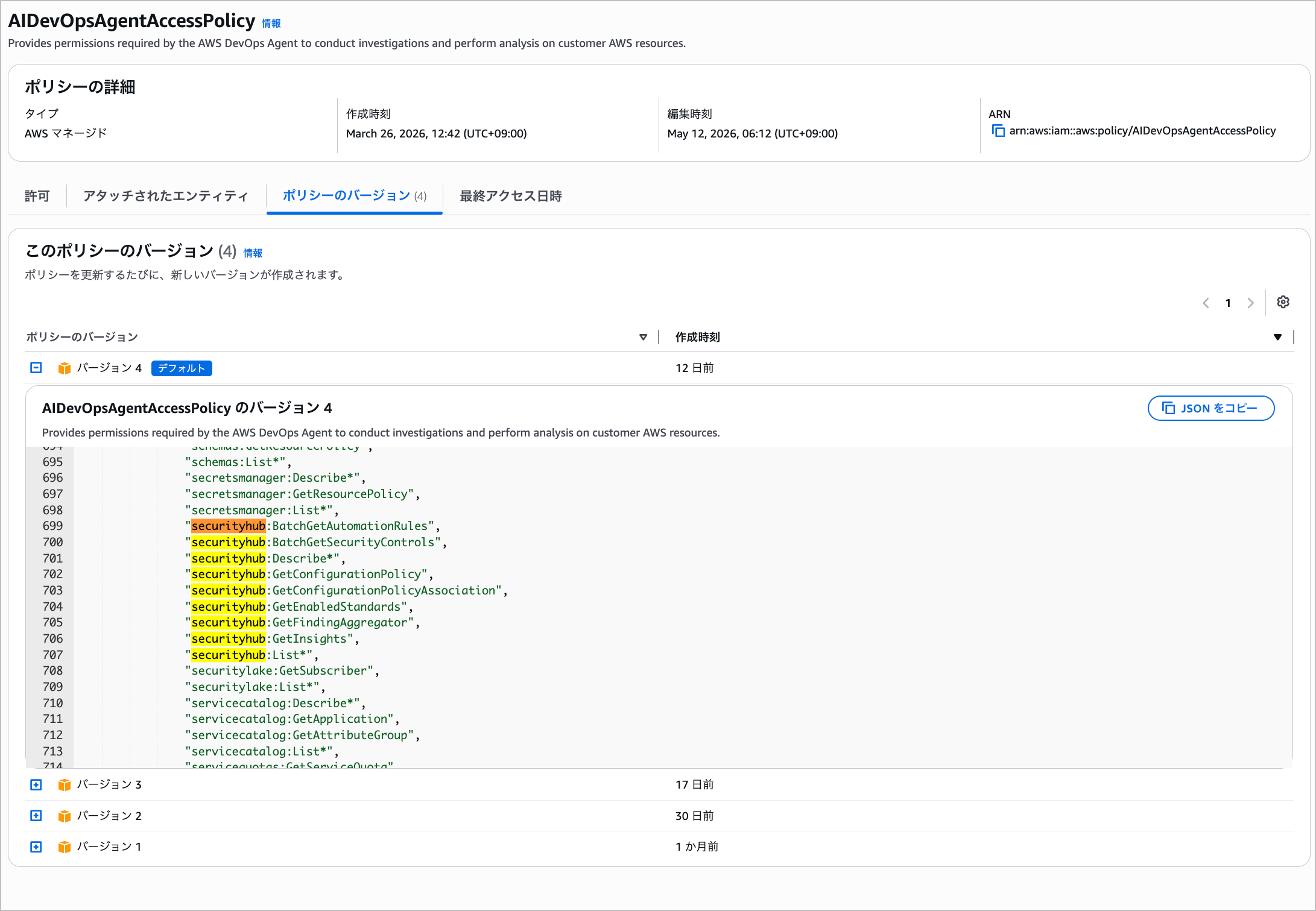Click JSON line secretsmanager:Describe*
The width and height of the screenshot is (1316, 911).
[276, 478]
